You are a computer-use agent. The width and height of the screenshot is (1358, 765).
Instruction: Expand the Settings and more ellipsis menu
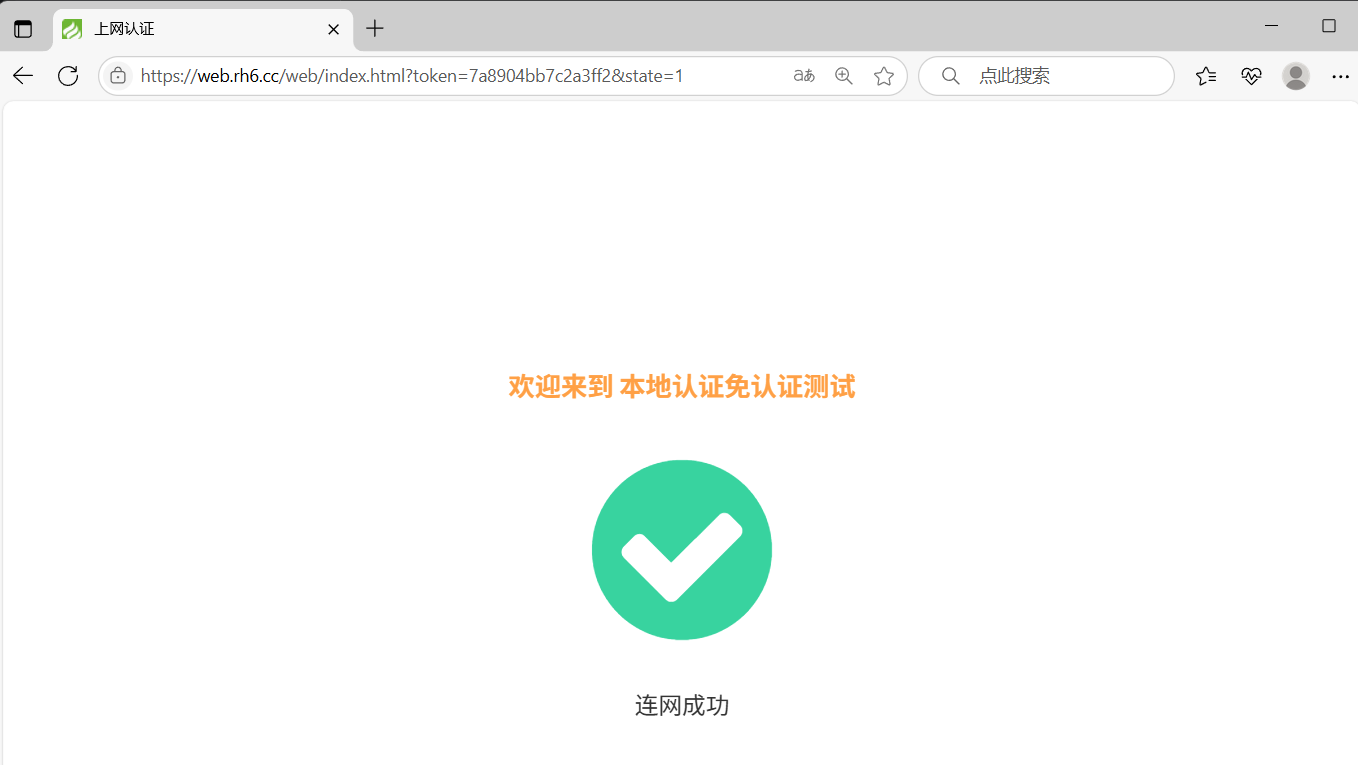(x=1341, y=76)
